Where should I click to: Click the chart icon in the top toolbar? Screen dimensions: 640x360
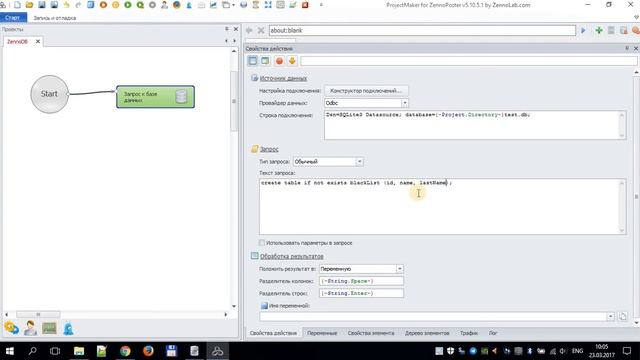click(x=213, y=5)
